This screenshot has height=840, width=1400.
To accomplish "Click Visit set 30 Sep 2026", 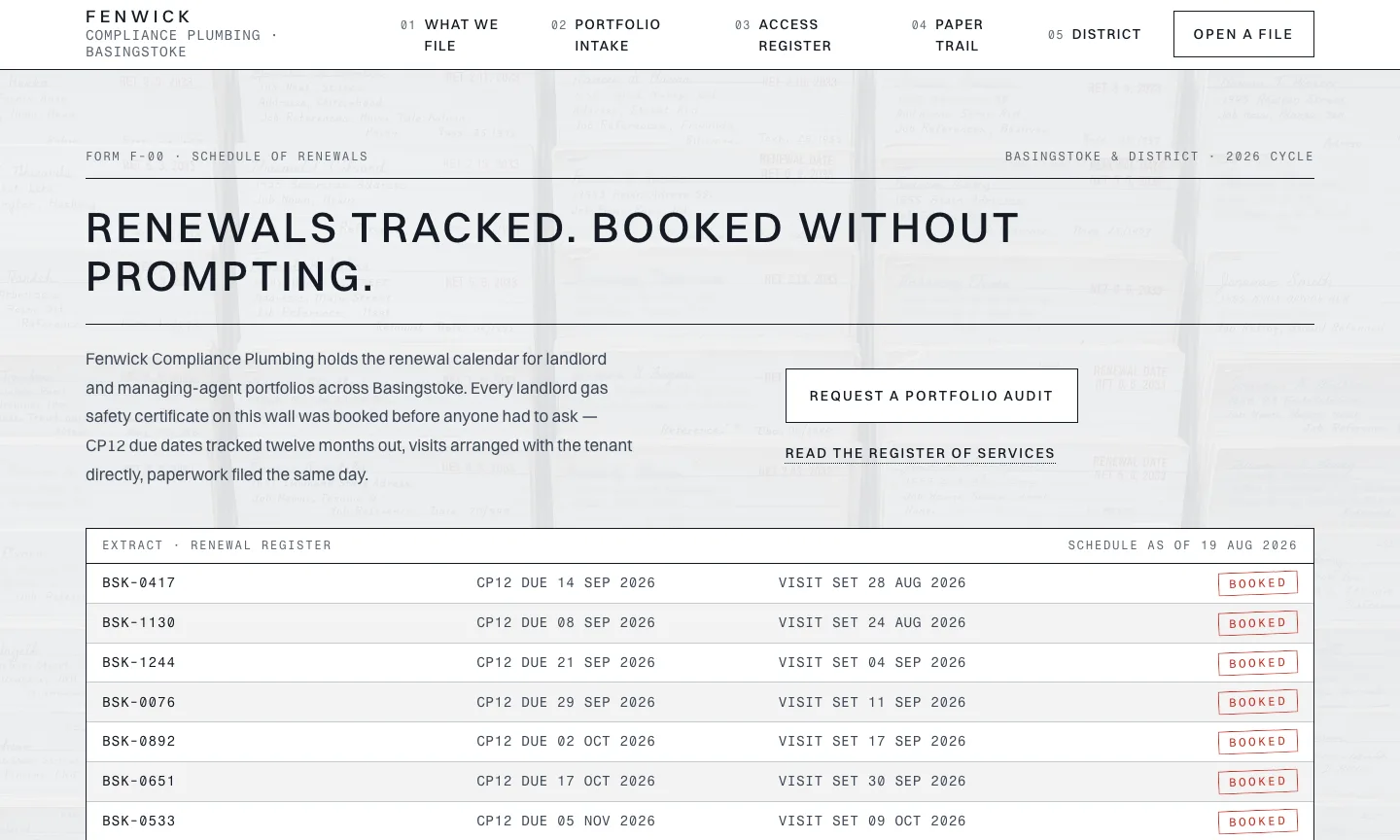I will pos(872,782).
